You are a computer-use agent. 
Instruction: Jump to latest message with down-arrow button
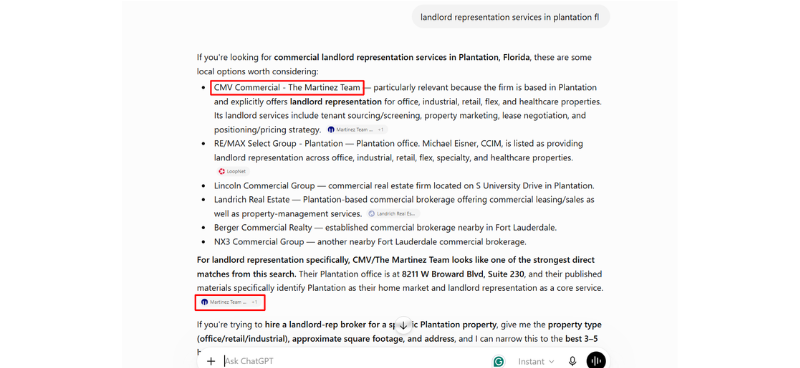[403, 325]
